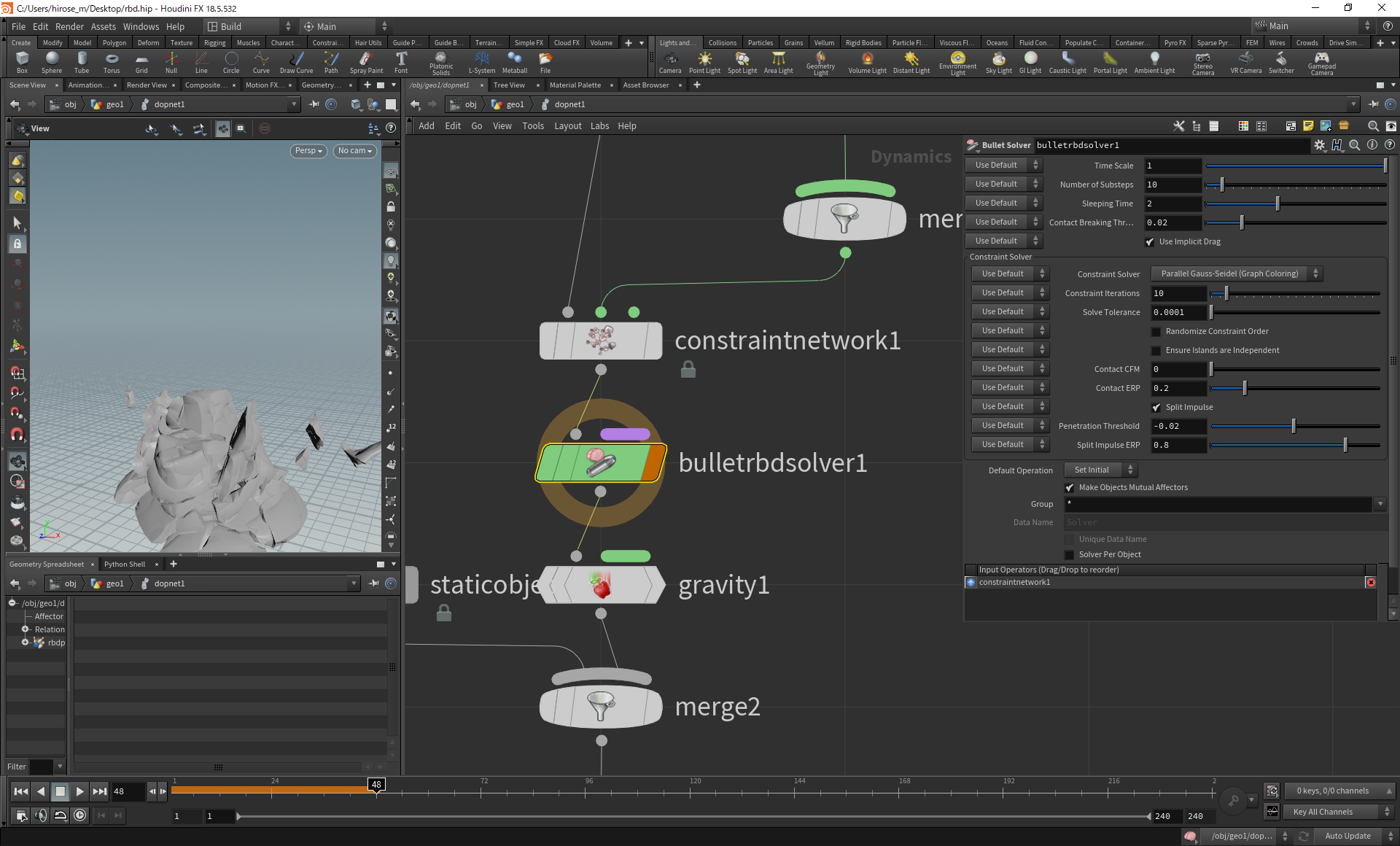1400x846 pixels.
Task: Select the Torus shelf tool
Action: pyautogui.click(x=112, y=63)
